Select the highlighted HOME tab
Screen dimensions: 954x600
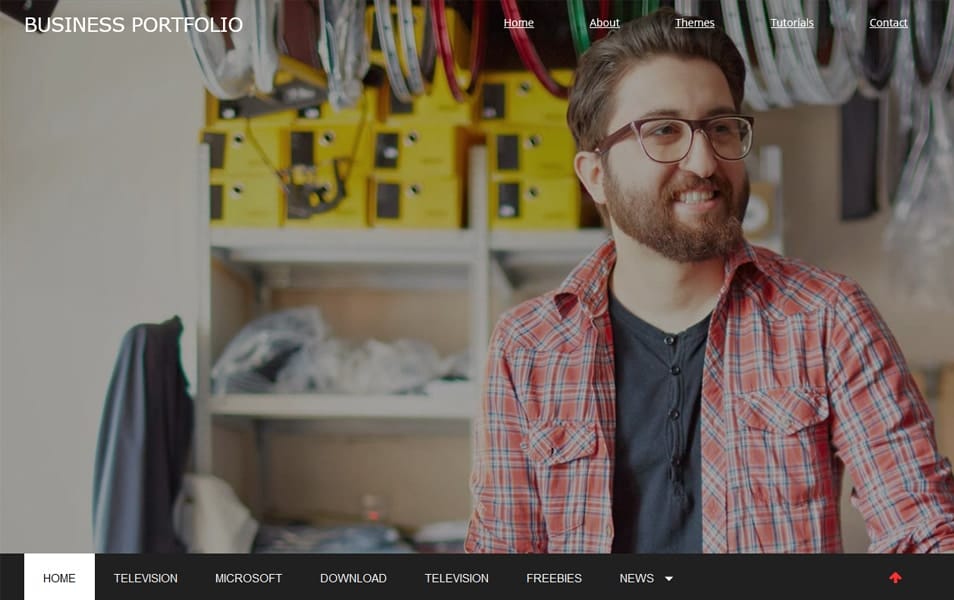pyautogui.click(x=60, y=577)
